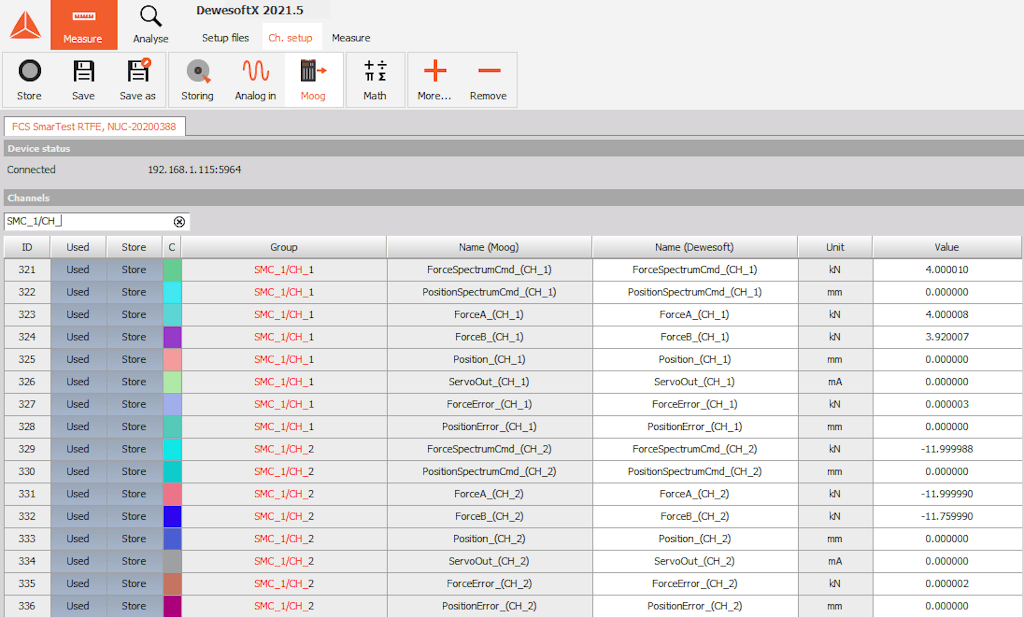The height and width of the screenshot is (618, 1024).
Task: Select Dewesoft name Position_(CH_1)
Action: [694, 359]
